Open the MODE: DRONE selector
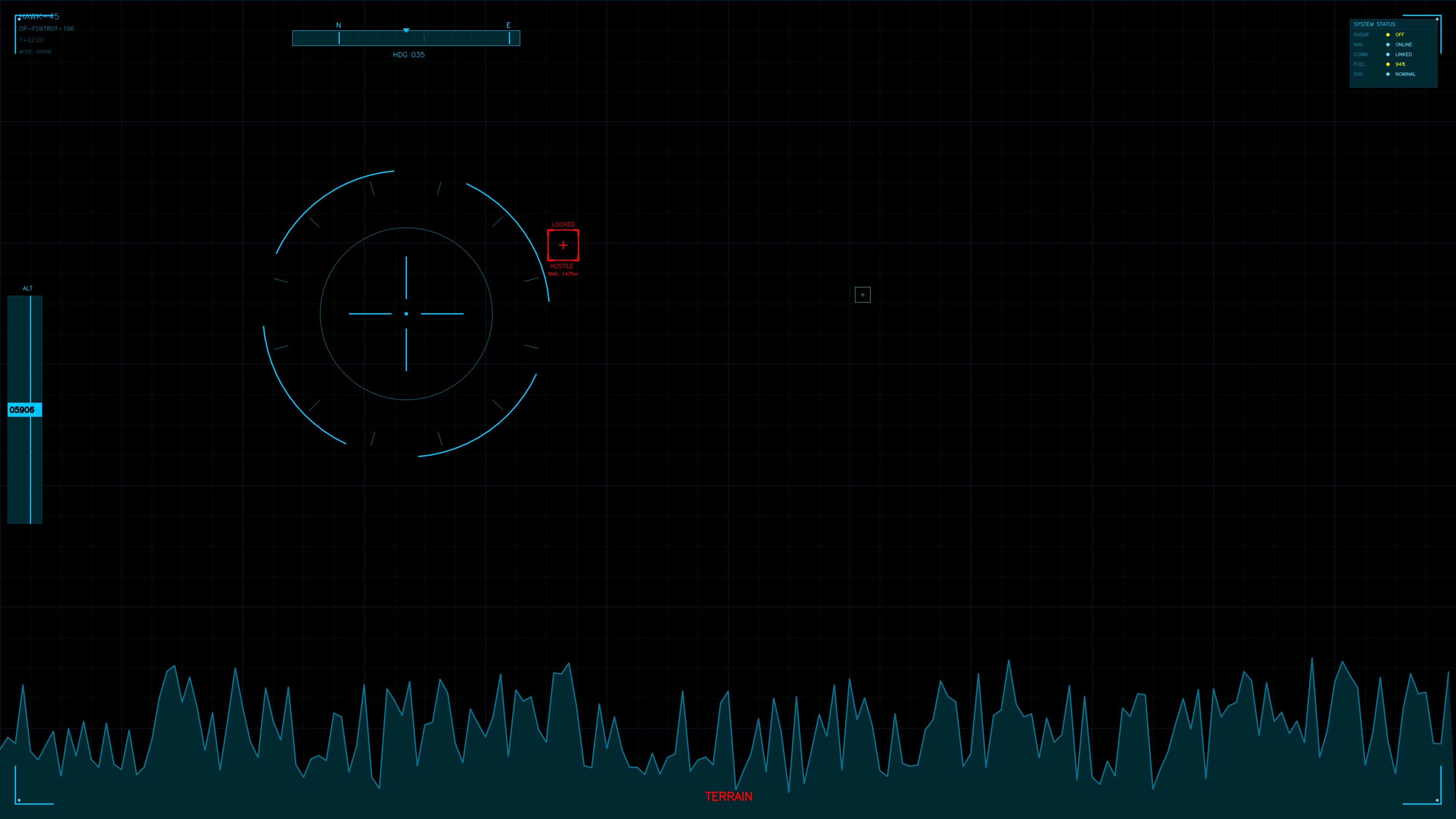Screen dimensions: 1456x819 click(35, 52)
